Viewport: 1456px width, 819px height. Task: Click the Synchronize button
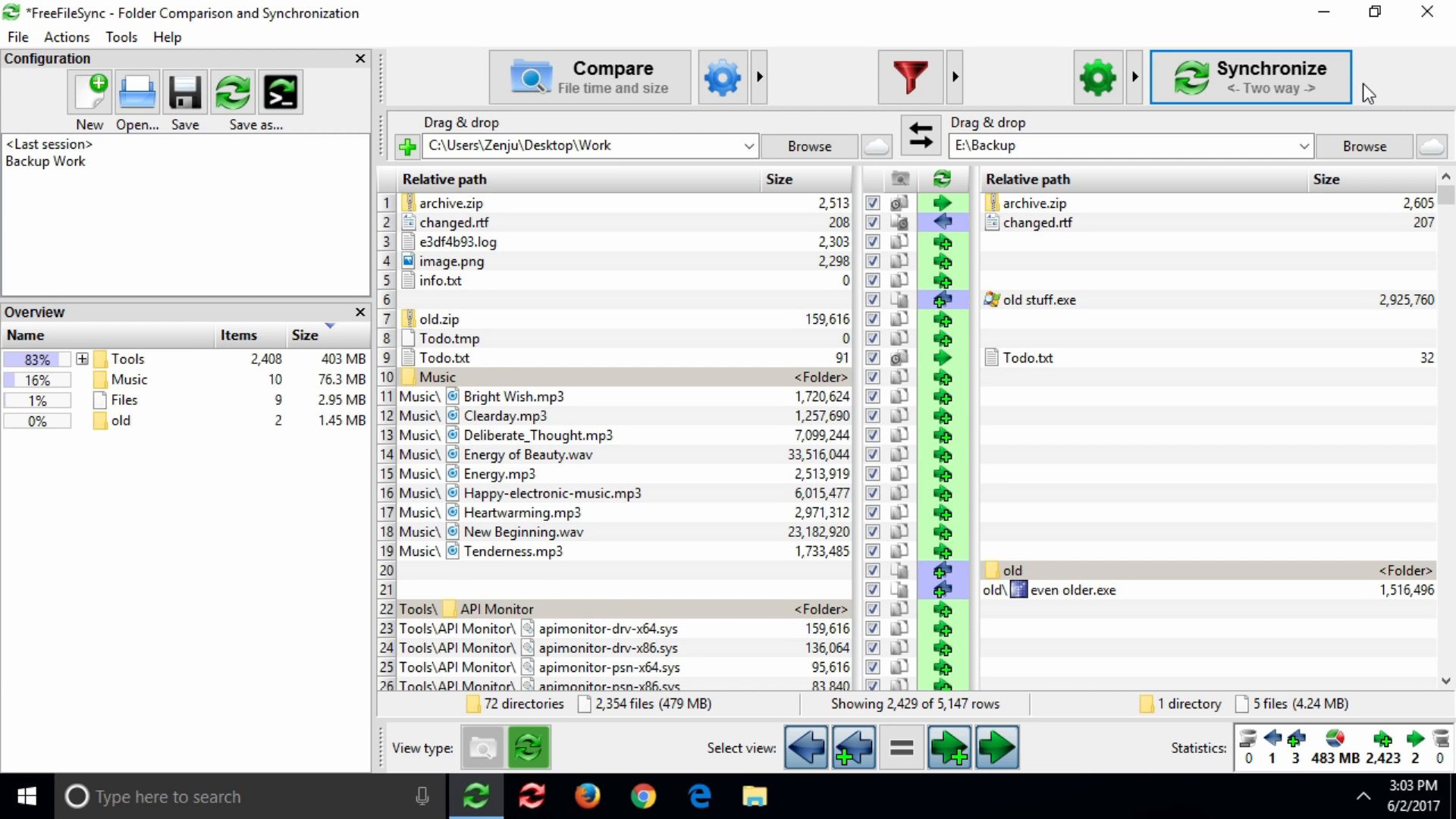1250,77
